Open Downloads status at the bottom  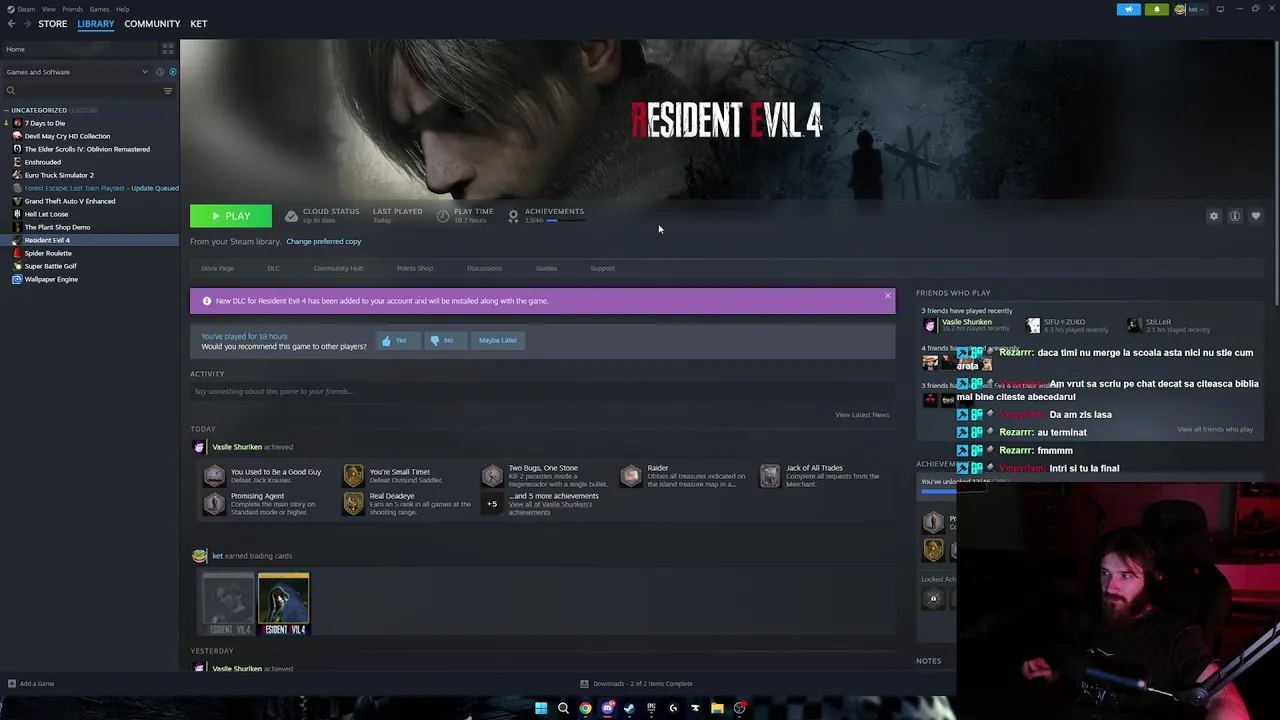[636, 684]
